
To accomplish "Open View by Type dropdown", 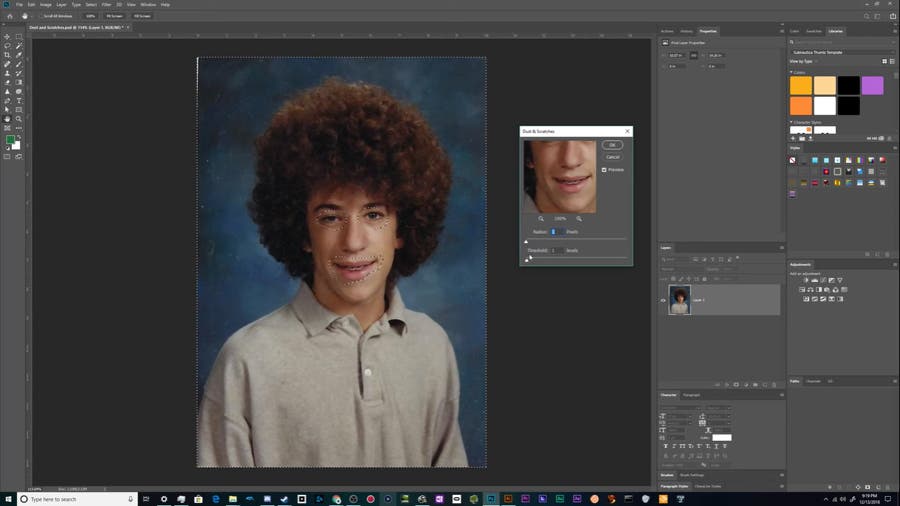I will pos(803,61).
